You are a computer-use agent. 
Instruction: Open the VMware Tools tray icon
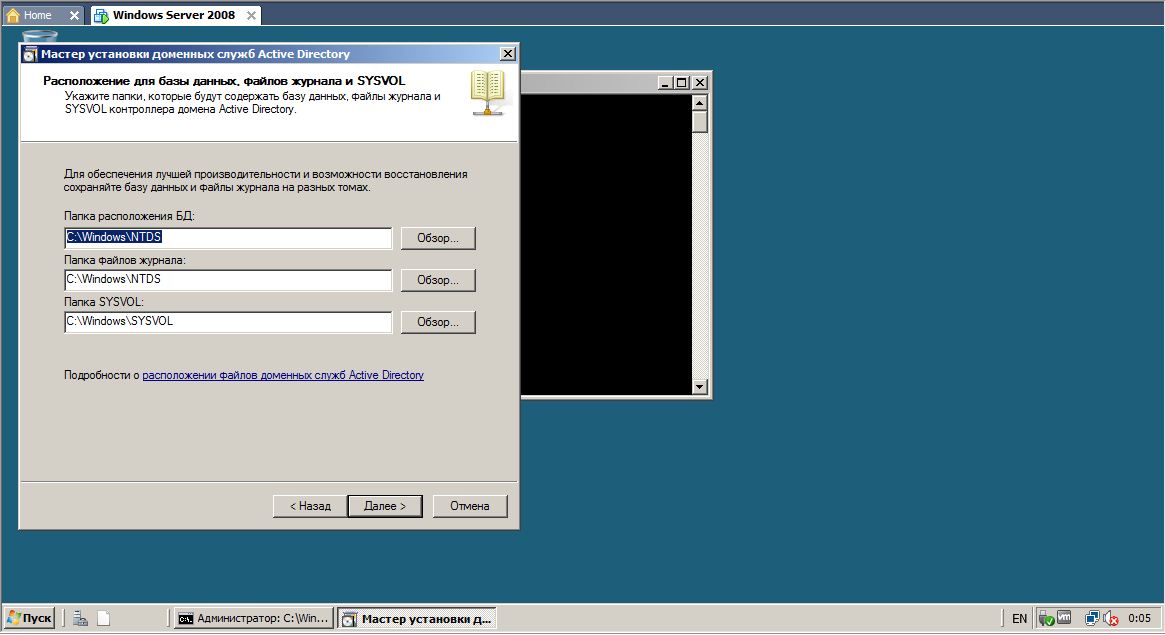tap(1064, 617)
